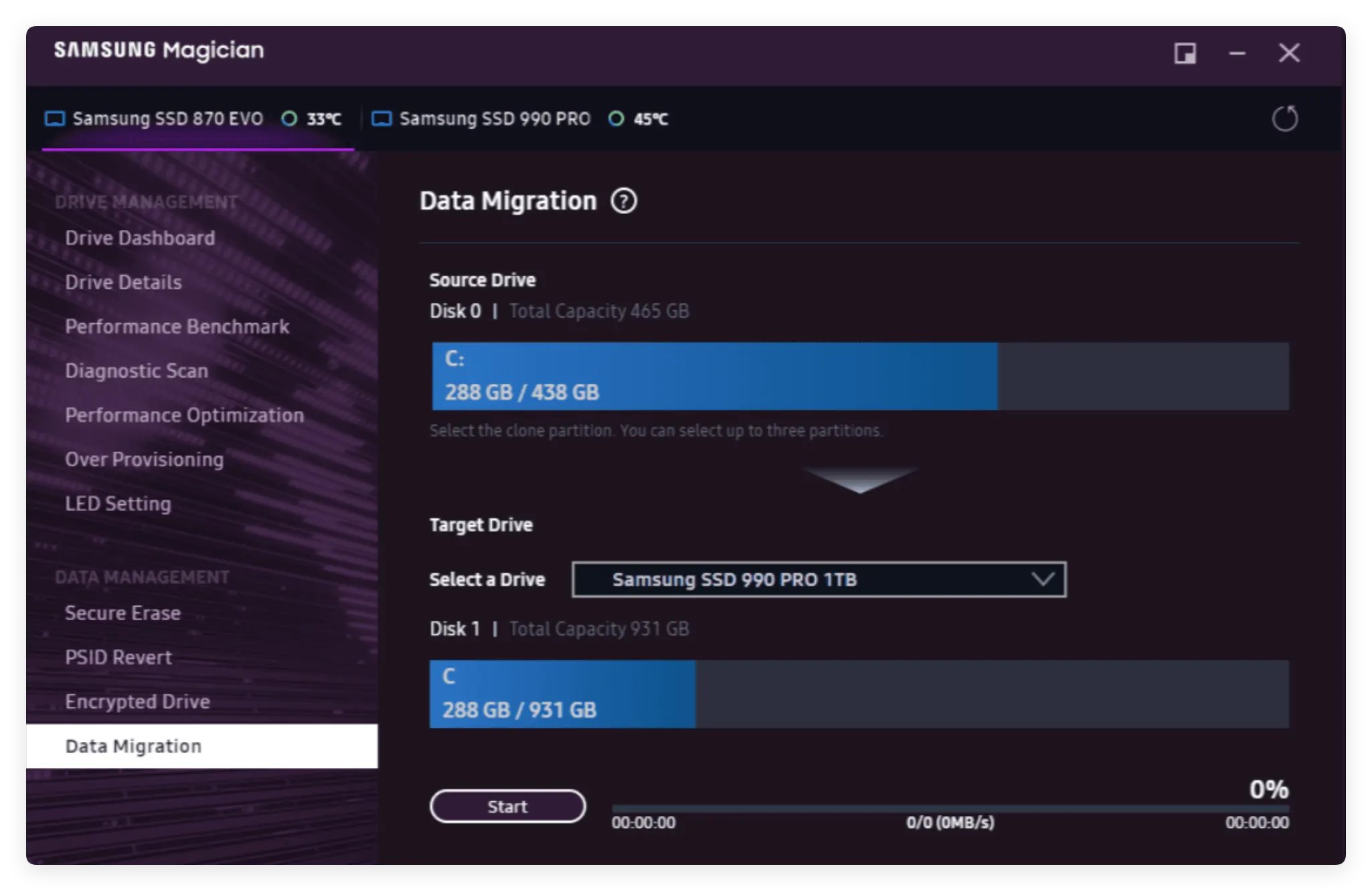Click the Disk 1 label
The image size is (1372, 891).
[x=455, y=629]
